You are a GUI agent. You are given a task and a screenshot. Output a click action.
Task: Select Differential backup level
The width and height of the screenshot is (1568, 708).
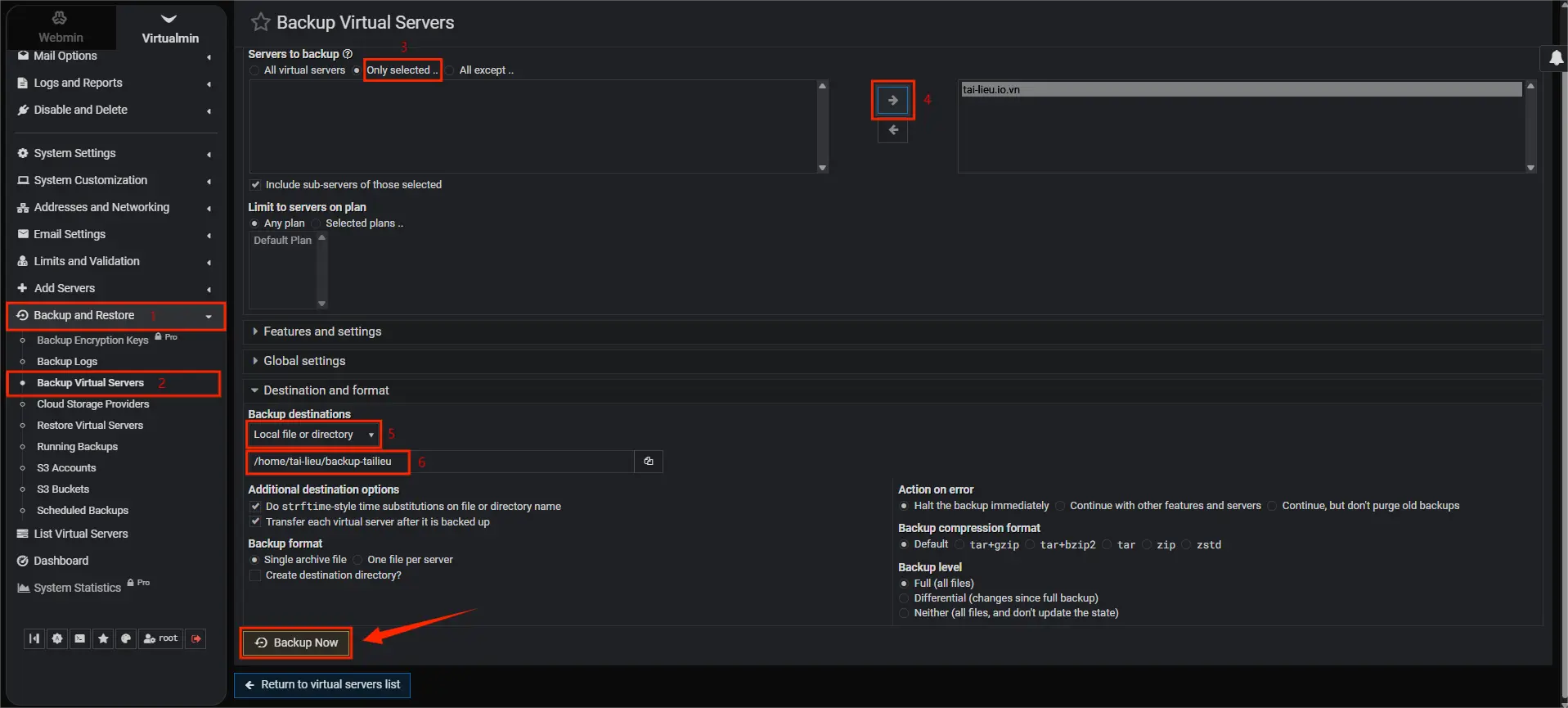tap(904, 598)
